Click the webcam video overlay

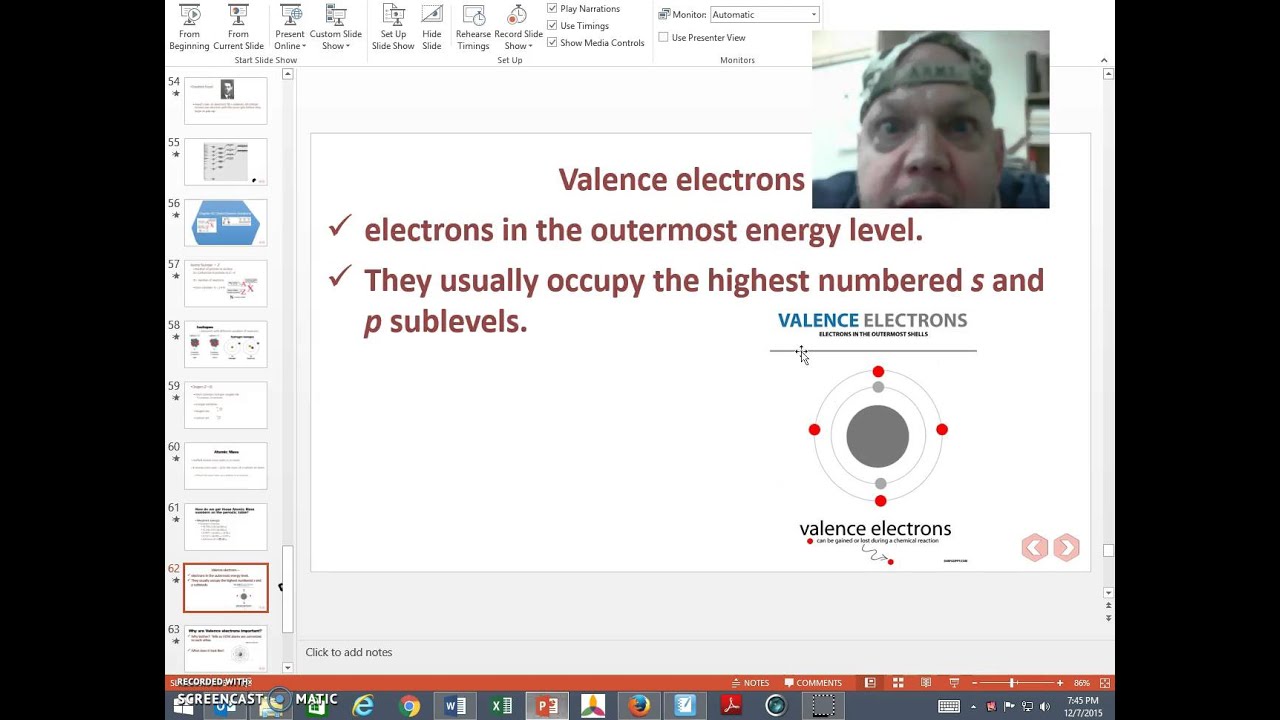coord(930,119)
